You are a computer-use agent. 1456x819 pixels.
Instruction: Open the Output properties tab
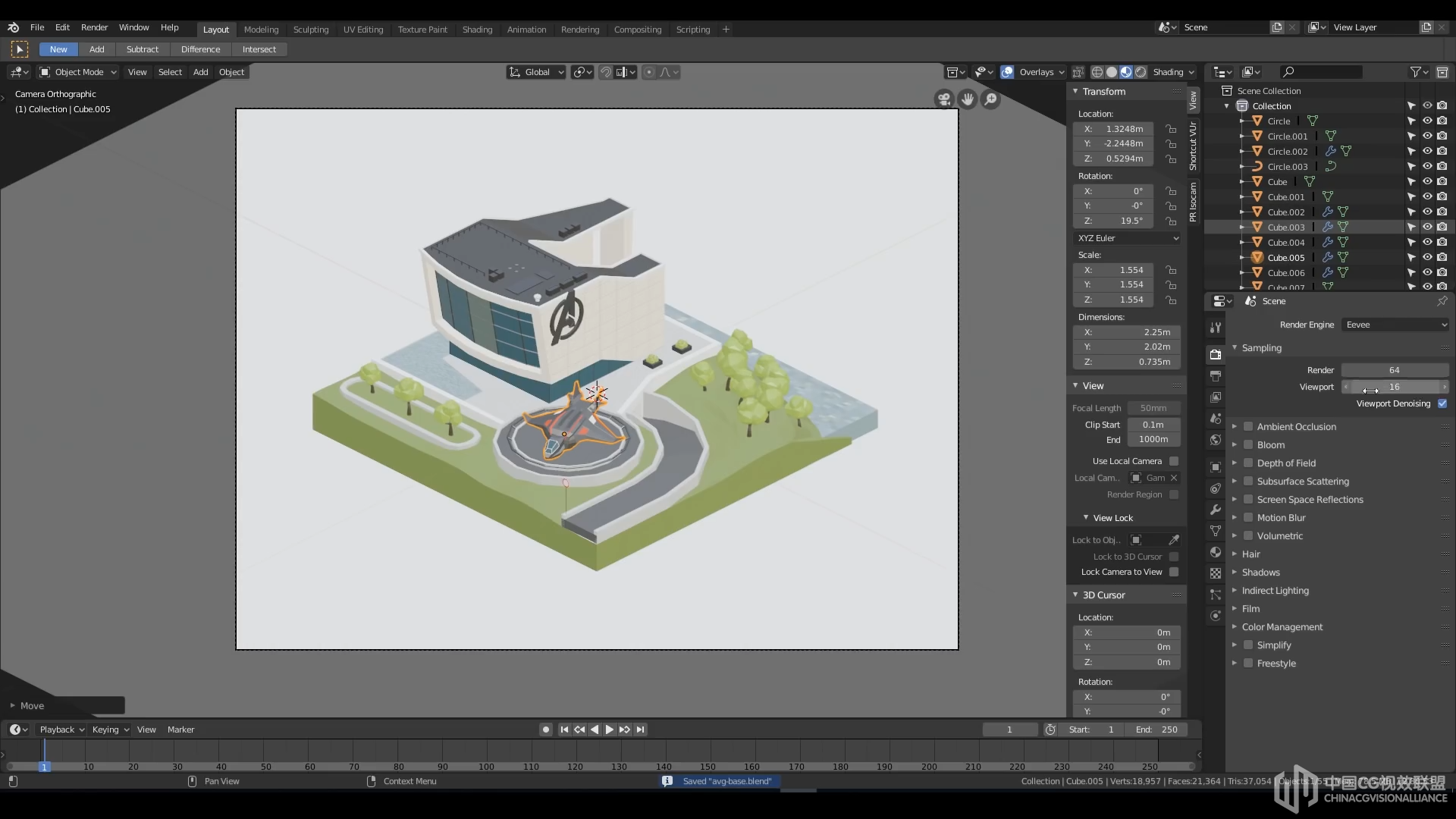(x=1216, y=376)
